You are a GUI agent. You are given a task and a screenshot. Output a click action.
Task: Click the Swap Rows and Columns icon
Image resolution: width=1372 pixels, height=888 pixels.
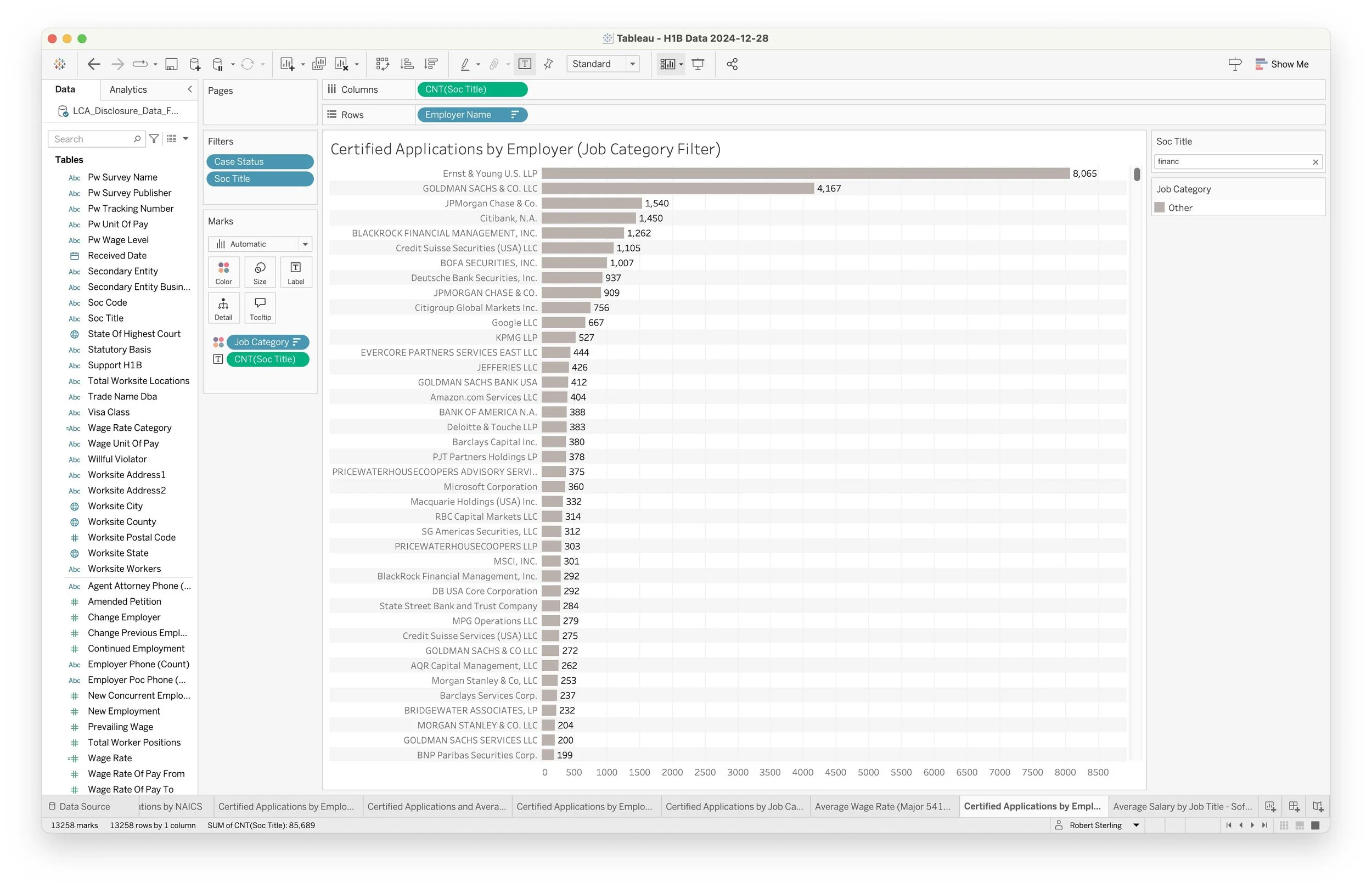(x=382, y=64)
